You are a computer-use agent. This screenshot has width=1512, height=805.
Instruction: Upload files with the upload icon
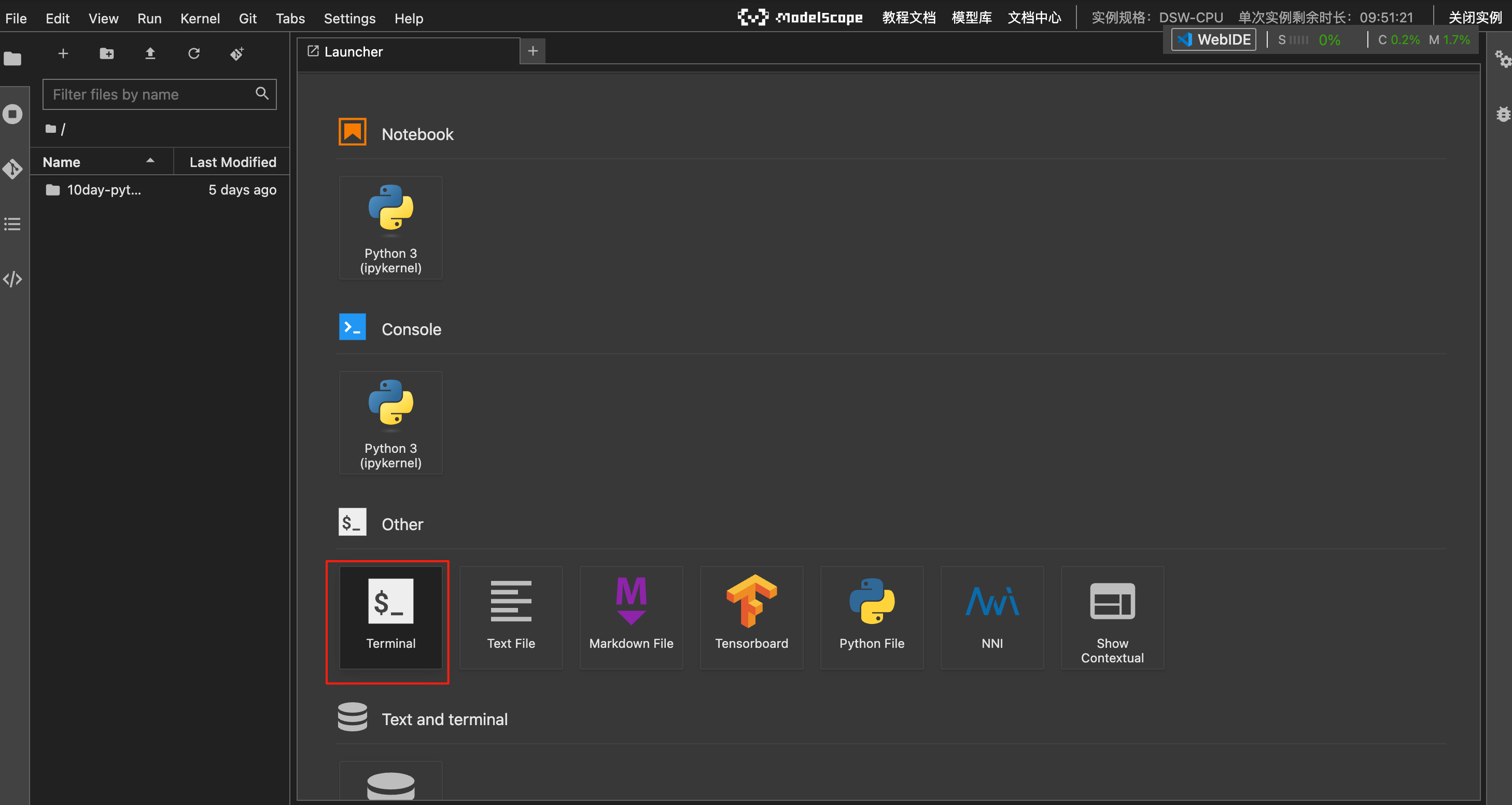pos(150,54)
